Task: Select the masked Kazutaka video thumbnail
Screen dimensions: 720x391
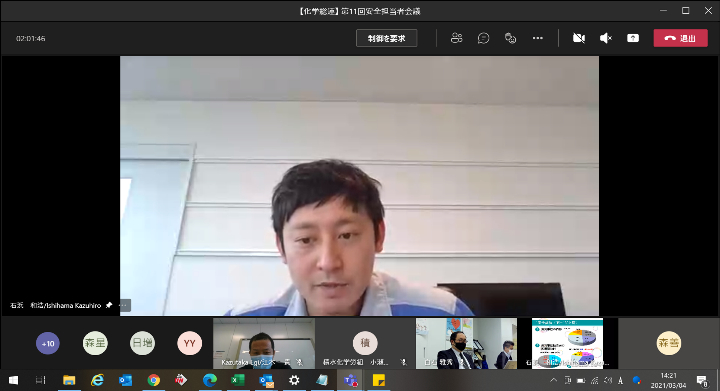Action: click(264, 343)
